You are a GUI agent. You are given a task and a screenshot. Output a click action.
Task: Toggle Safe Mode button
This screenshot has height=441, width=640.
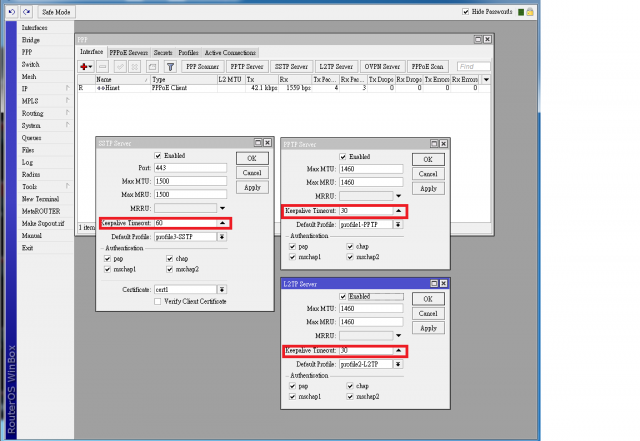pyautogui.click(x=56, y=12)
